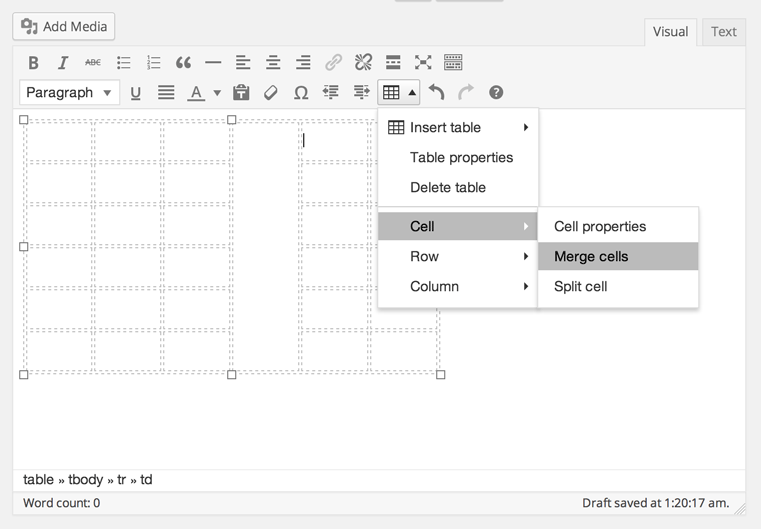Screen dimensions: 761x529
Task: Open the keyboard shortcuts help icon
Action: point(495,93)
